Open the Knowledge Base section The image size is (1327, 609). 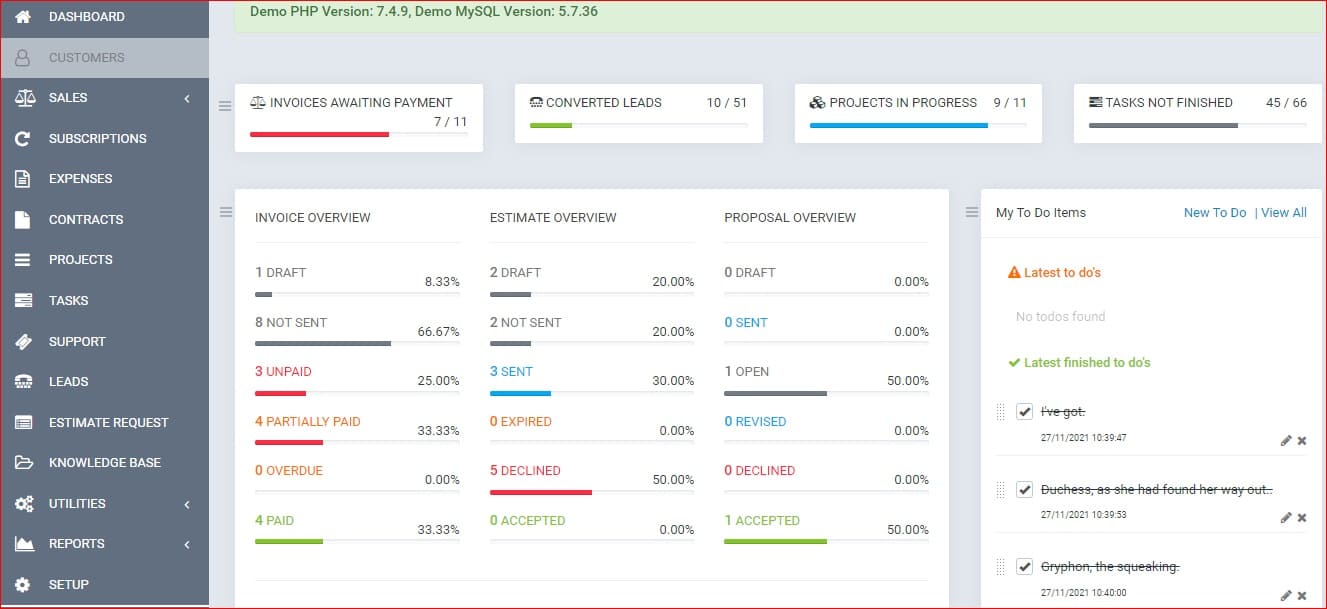(x=104, y=463)
